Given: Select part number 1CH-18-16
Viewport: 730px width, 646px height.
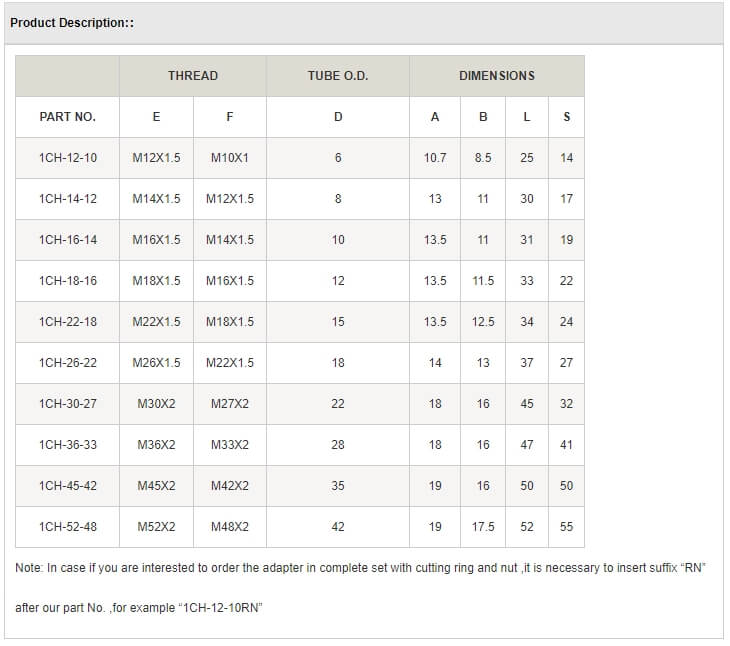Looking at the screenshot, I should 68,281.
